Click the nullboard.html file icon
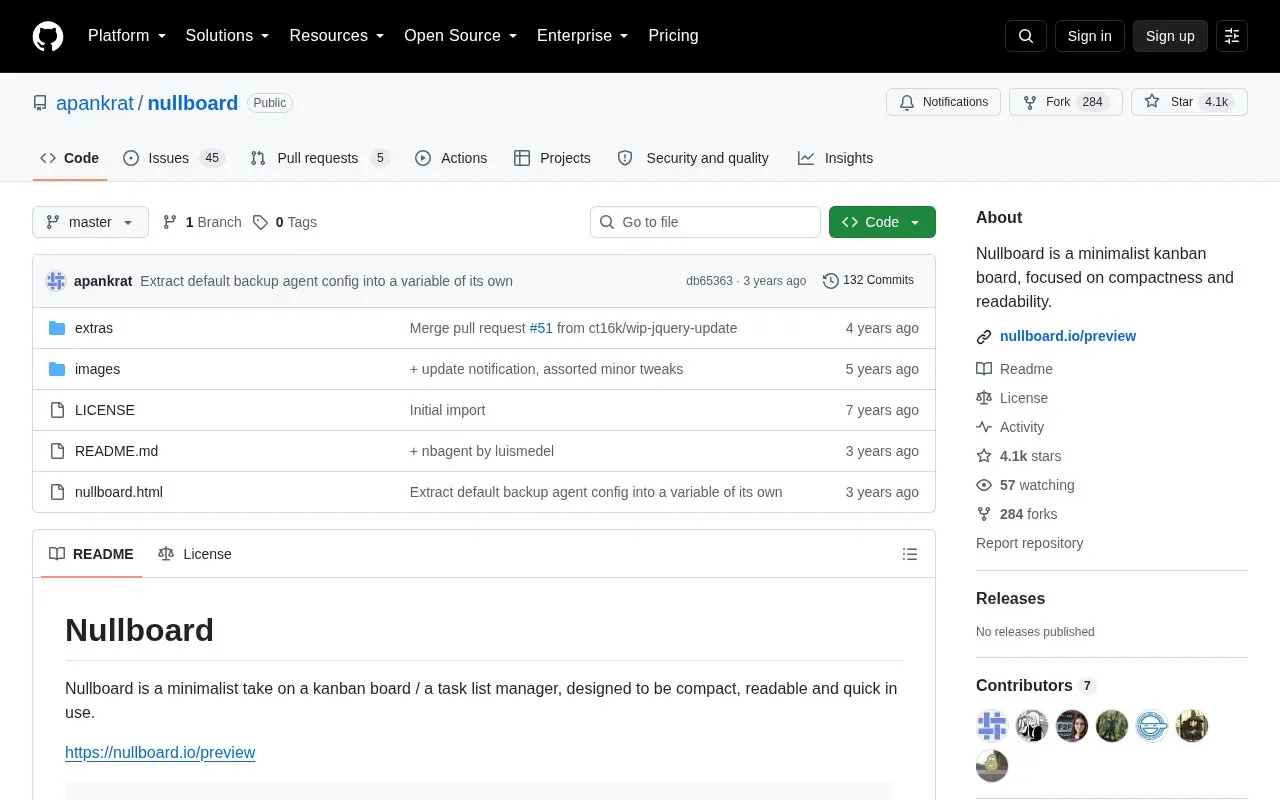 (57, 492)
